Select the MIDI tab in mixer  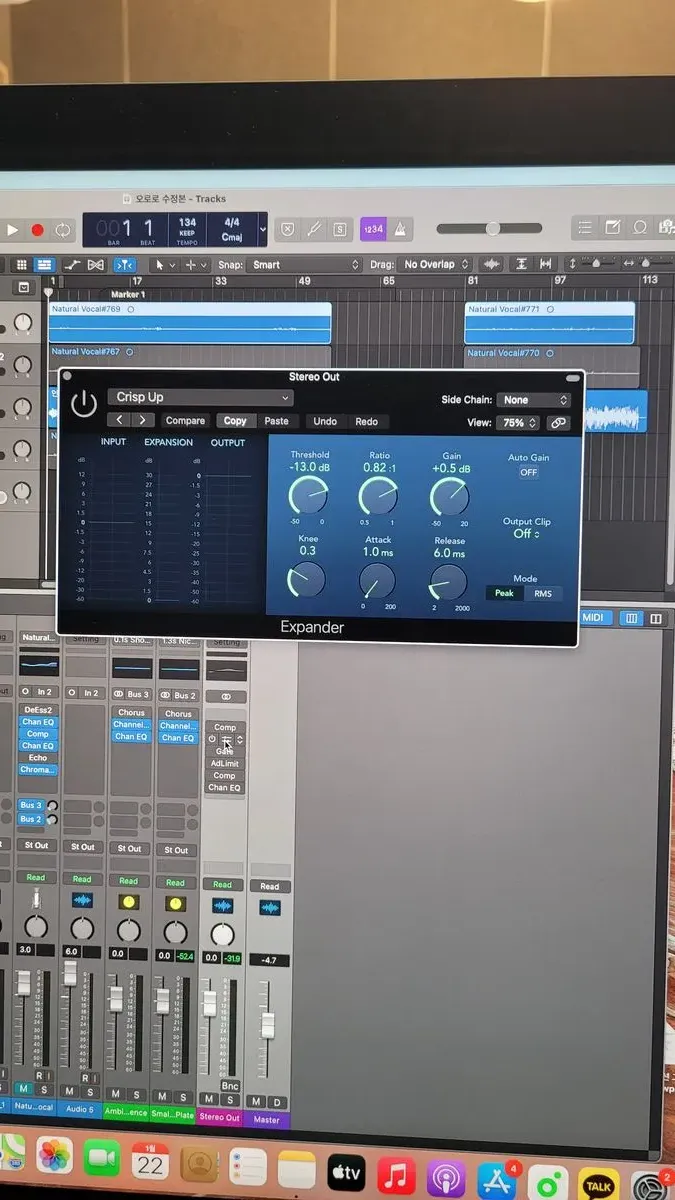[x=593, y=618]
